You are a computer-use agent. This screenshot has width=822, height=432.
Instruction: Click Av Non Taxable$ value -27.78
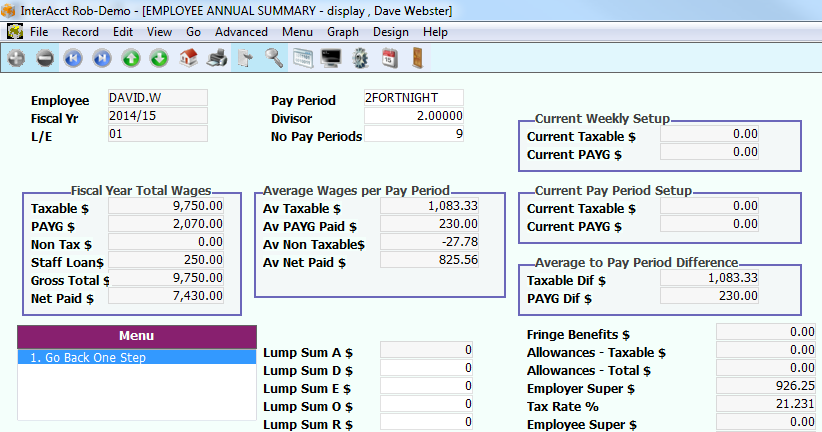click(429, 242)
